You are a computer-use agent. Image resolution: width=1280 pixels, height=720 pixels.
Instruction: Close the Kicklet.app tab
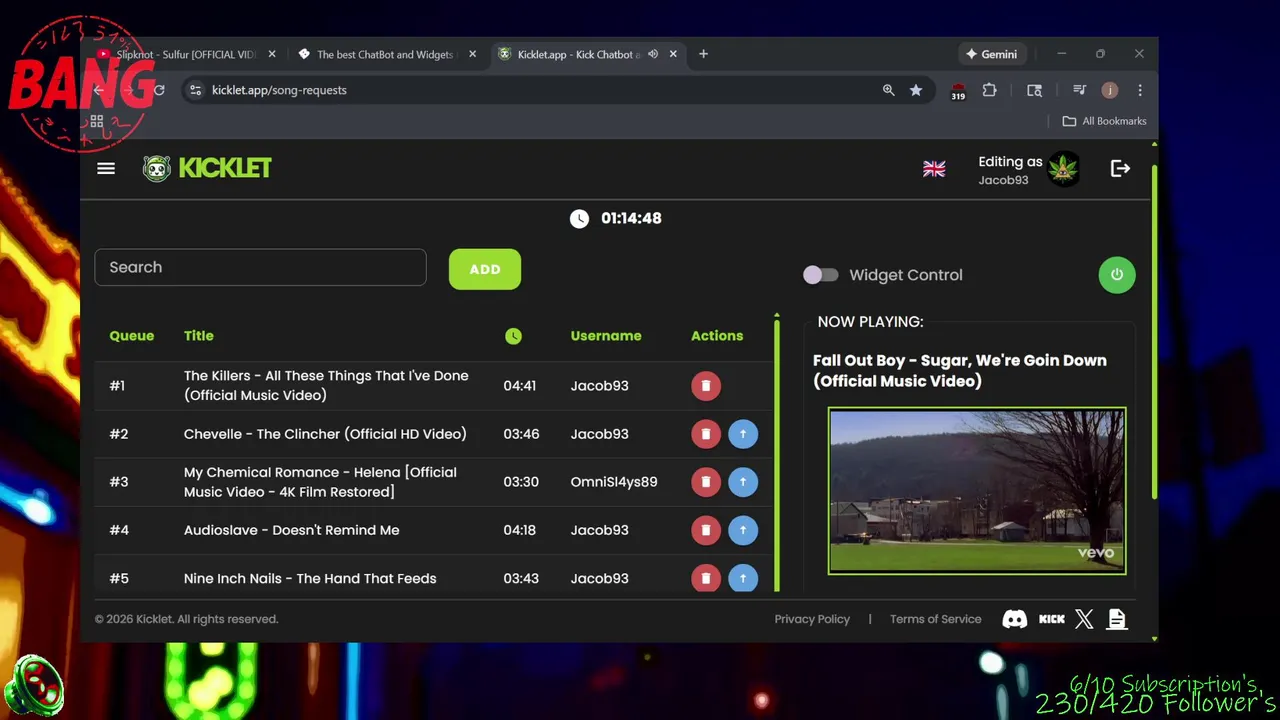[x=674, y=54]
